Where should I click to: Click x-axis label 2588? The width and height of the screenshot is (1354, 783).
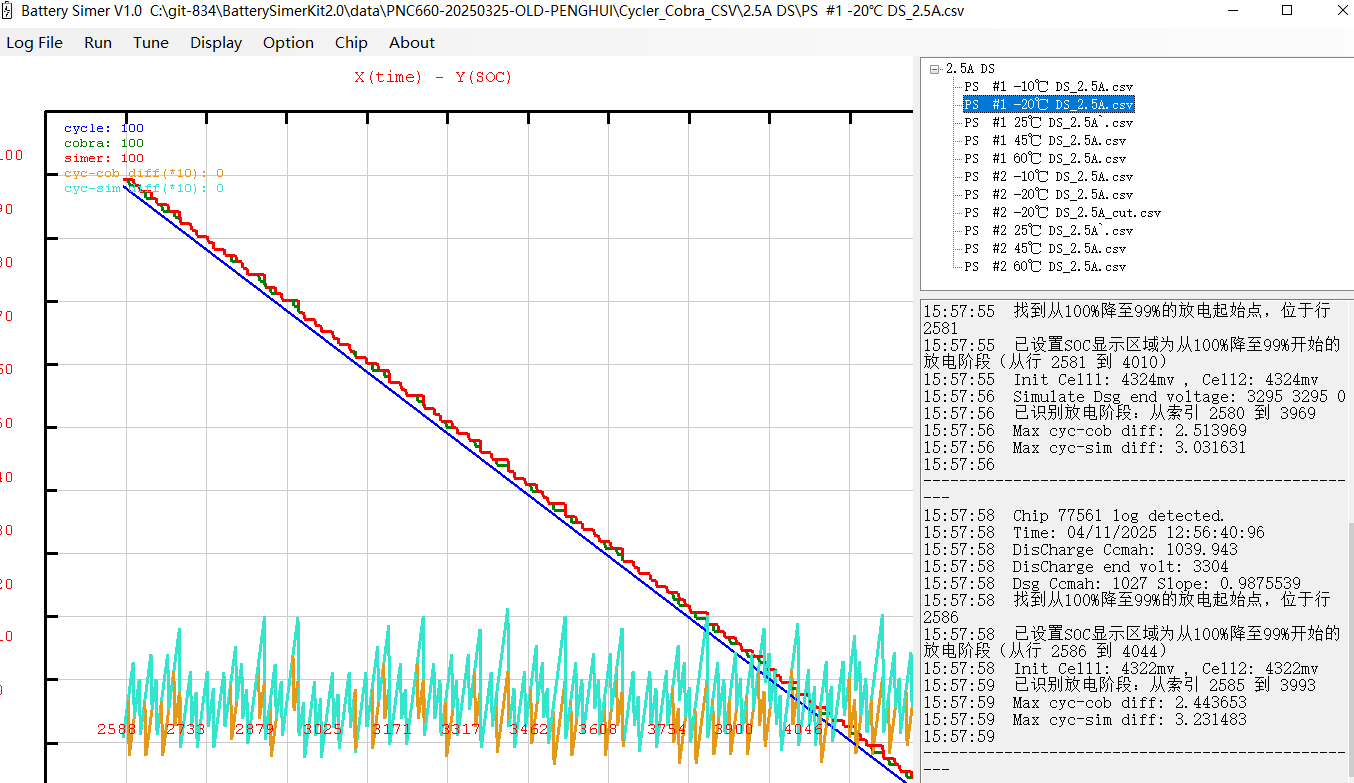(x=117, y=729)
